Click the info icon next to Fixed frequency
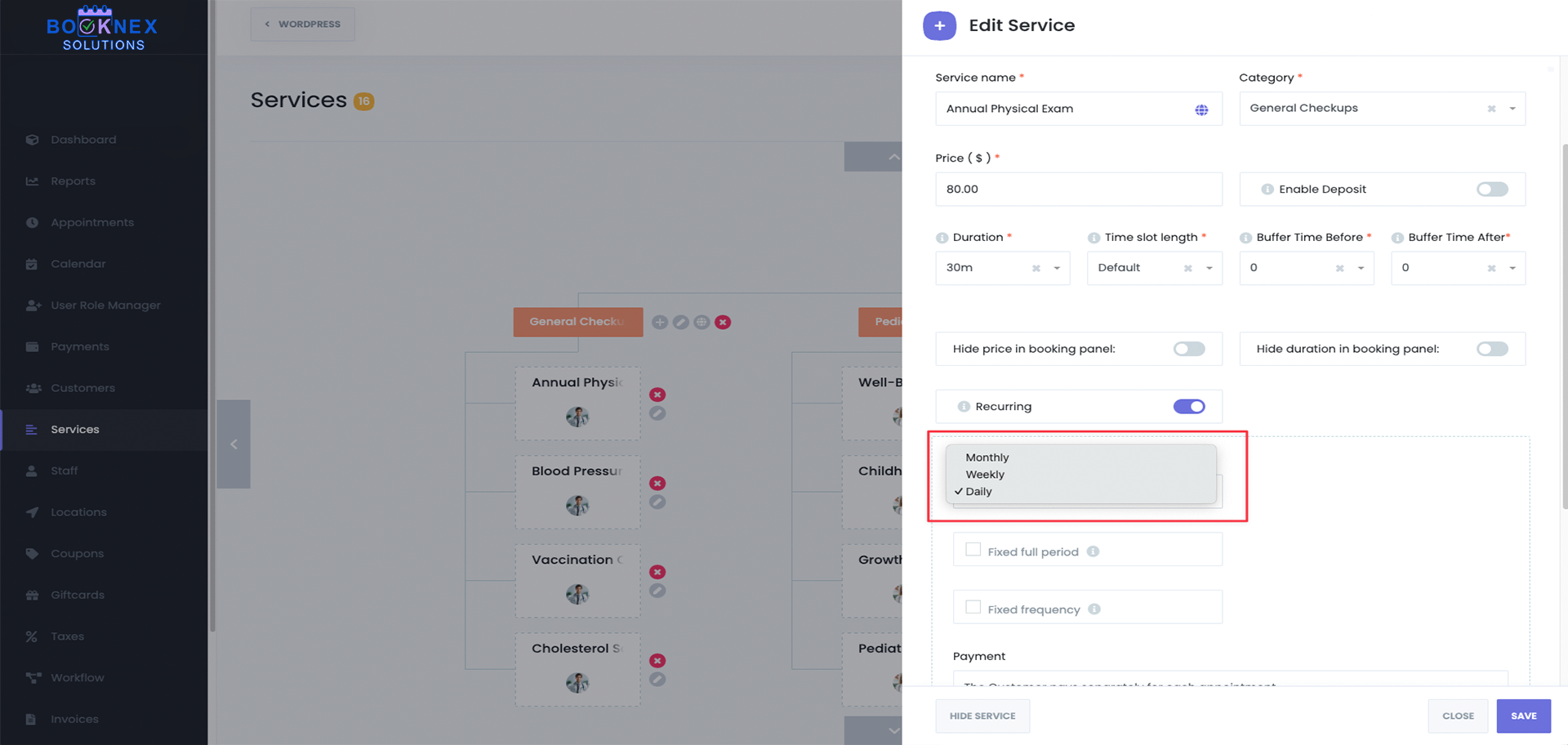This screenshot has width=1568, height=745. pyautogui.click(x=1094, y=609)
